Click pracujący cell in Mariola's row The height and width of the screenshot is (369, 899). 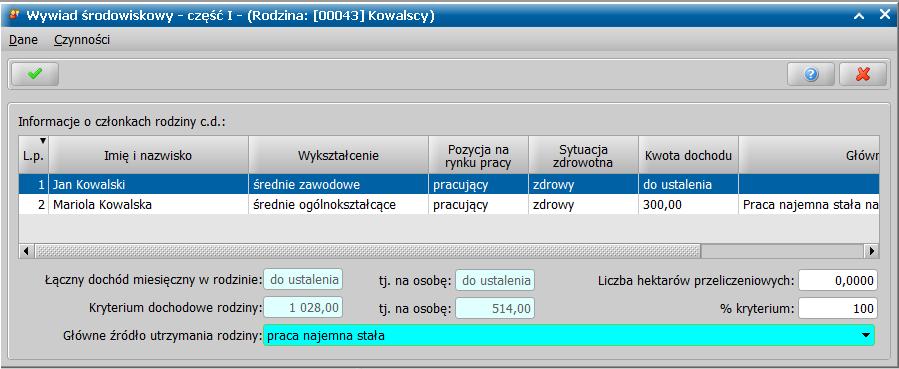(x=478, y=205)
